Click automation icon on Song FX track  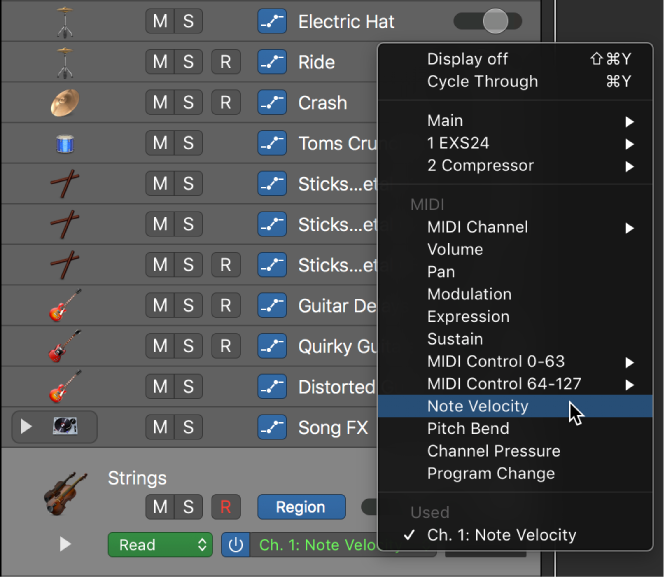272,427
